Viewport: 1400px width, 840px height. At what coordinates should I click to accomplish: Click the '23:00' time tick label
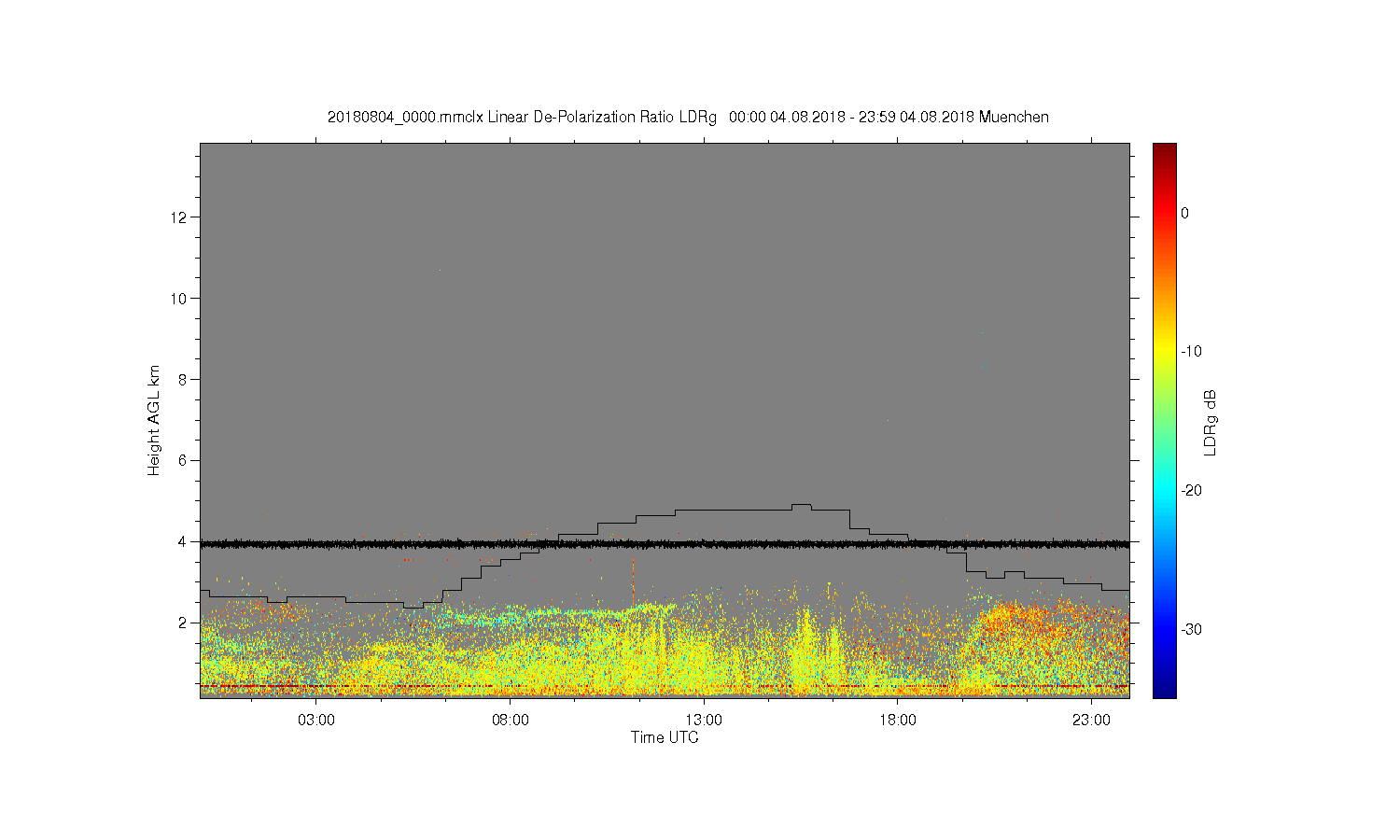point(1091,721)
